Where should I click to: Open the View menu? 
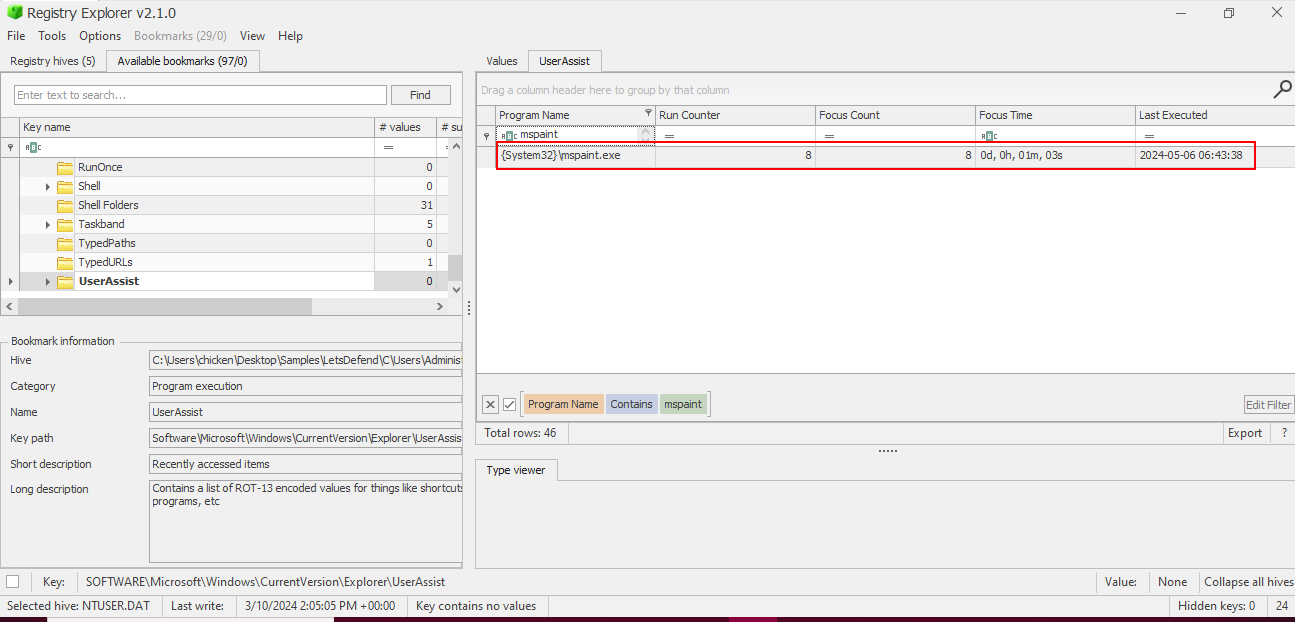point(253,35)
